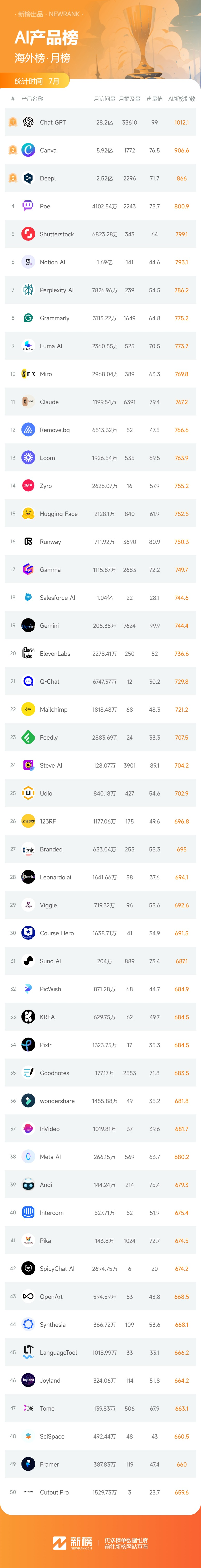Click the Claude product name
The height and width of the screenshot is (1568, 201).
pos(49,402)
